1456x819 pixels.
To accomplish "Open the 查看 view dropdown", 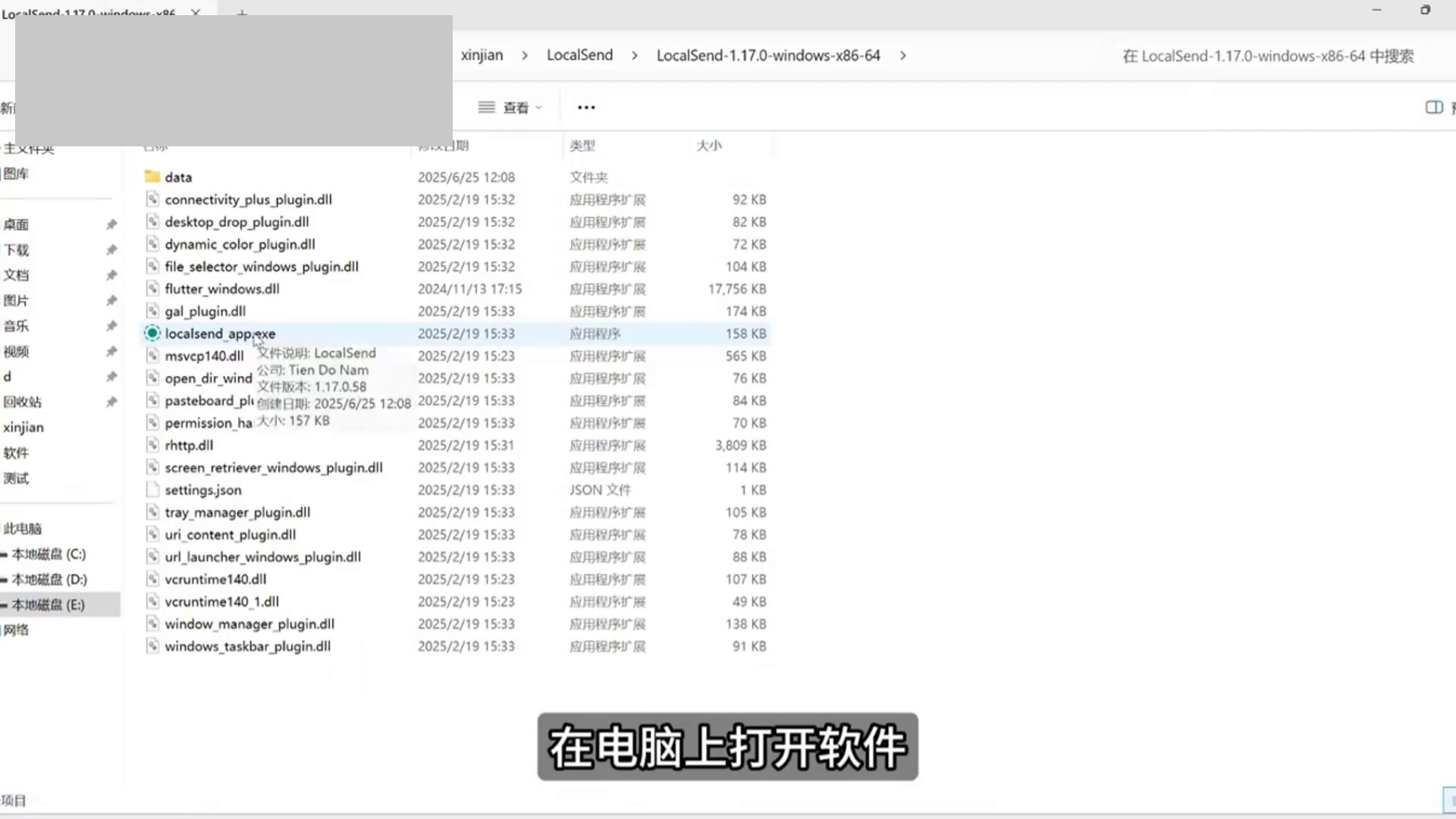I will click(x=510, y=108).
